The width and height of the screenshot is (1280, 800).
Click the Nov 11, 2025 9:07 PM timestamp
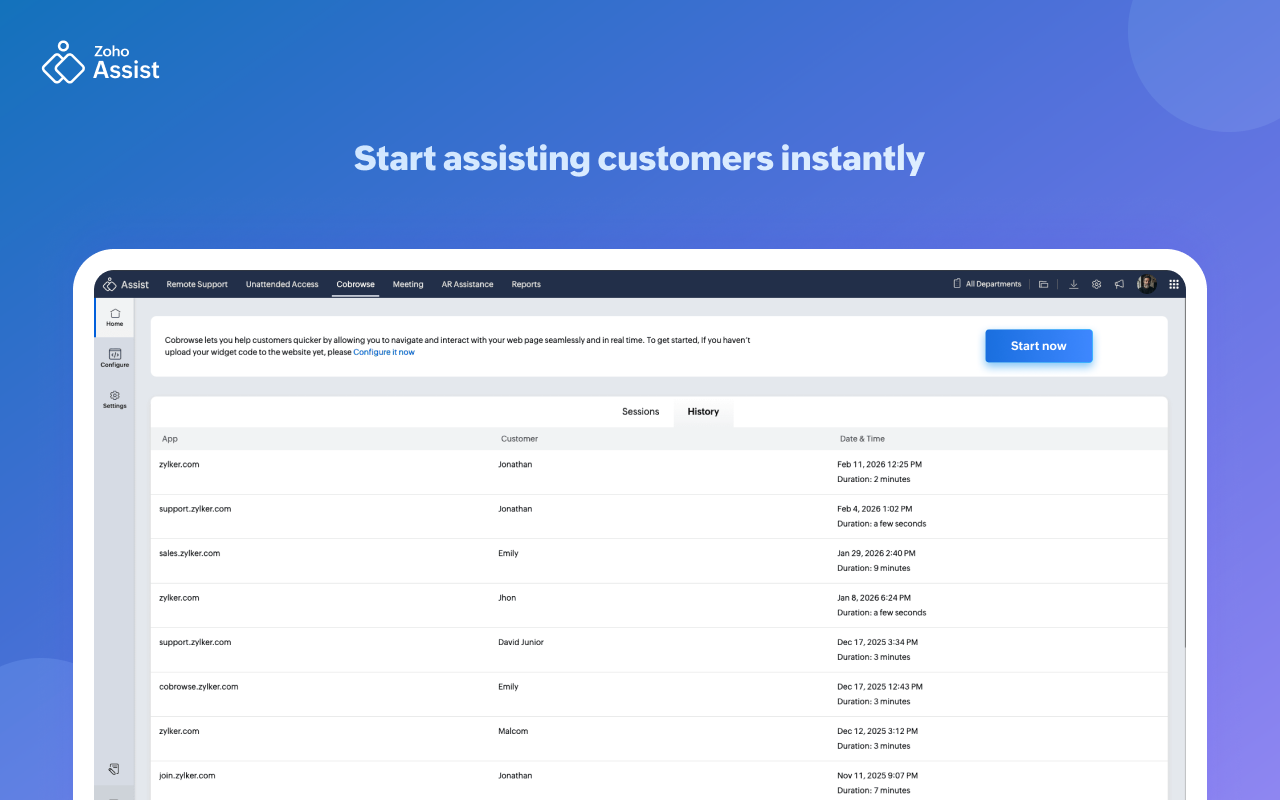[878, 776]
